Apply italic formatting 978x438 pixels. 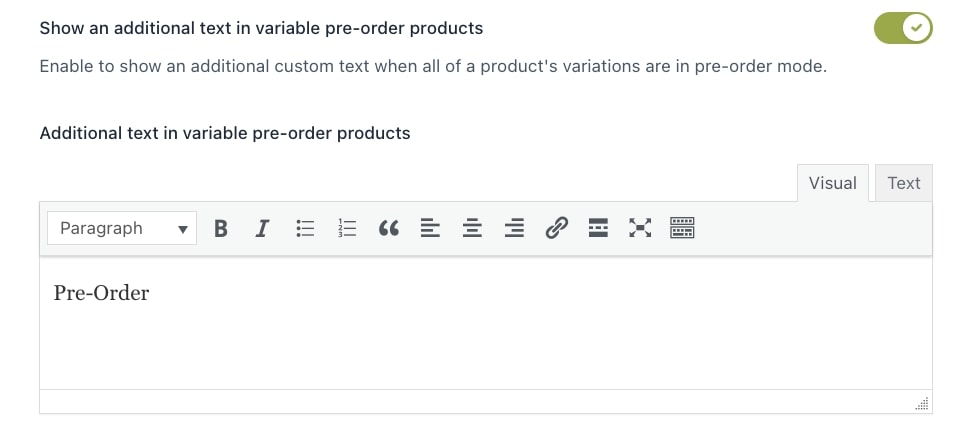coord(262,228)
